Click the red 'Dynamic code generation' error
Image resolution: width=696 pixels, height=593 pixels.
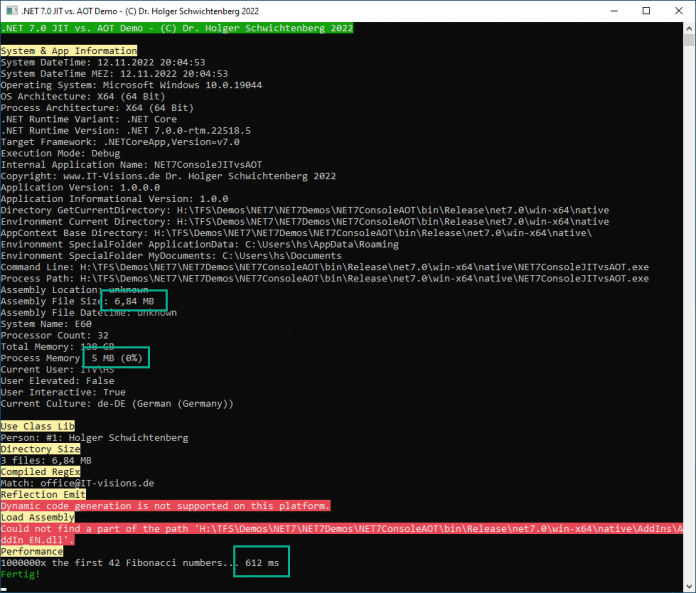[166, 506]
